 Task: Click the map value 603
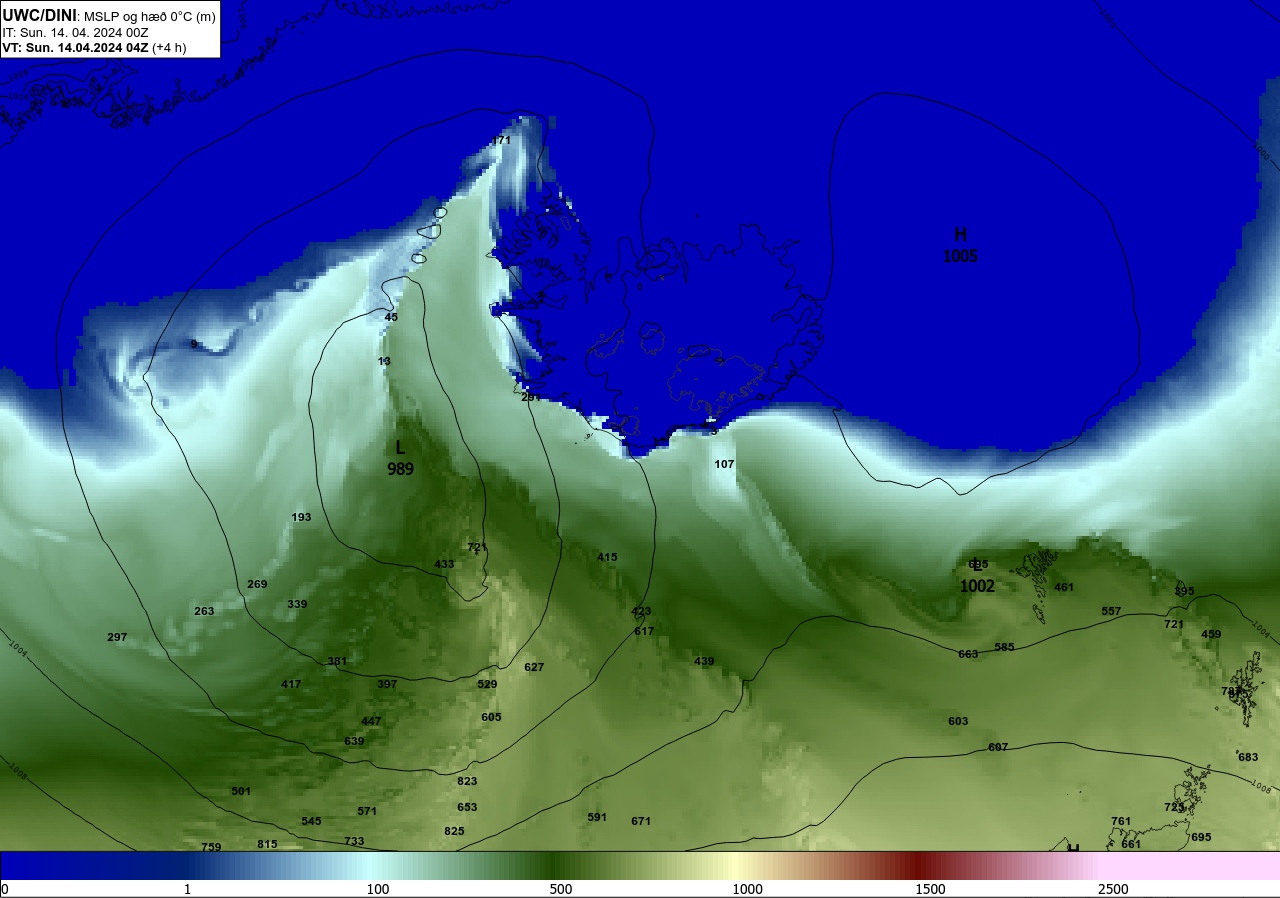(958, 721)
